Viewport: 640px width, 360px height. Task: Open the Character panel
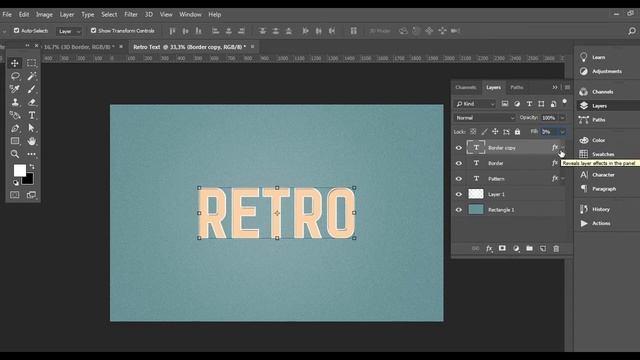(603, 175)
